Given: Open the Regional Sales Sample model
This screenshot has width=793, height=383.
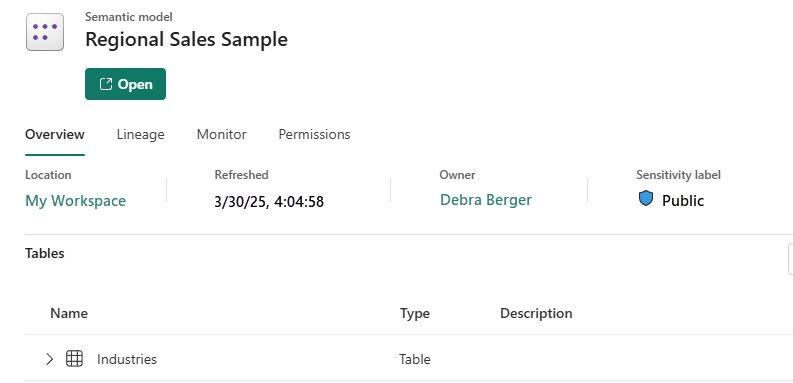Looking at the screenshot, I should [x=125, y=84].
